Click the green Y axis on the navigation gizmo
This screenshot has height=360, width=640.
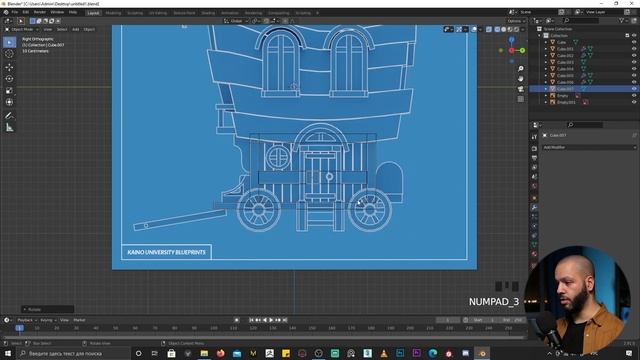pyautogui.click(x=522, y=50)
